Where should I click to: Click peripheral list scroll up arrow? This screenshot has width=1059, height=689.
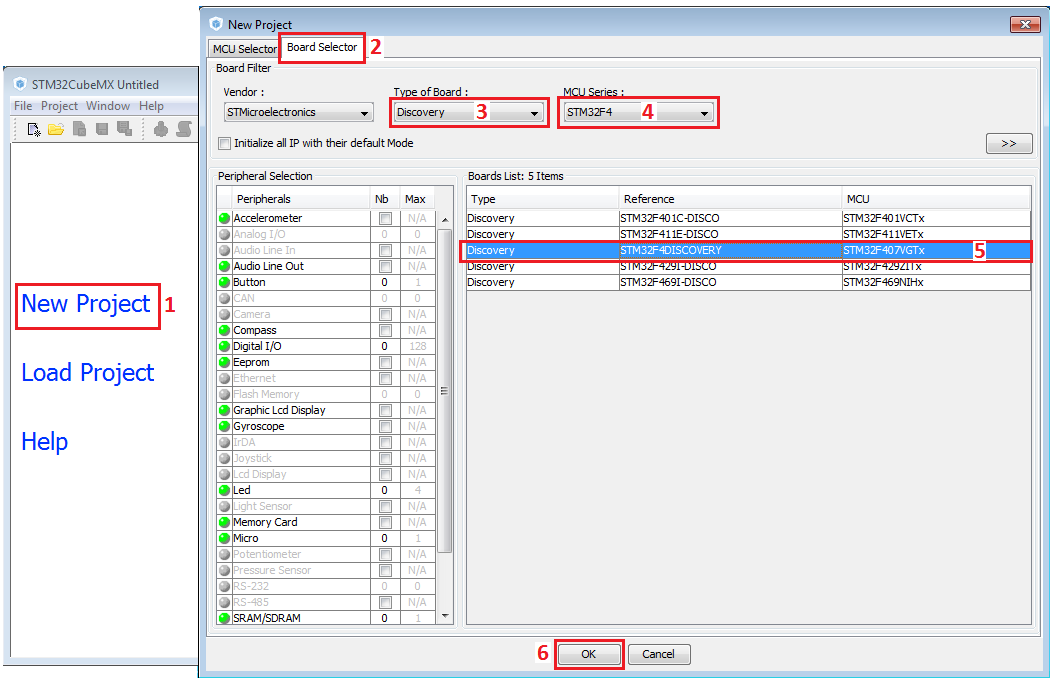pyautogui.click(x=444, y=220)
